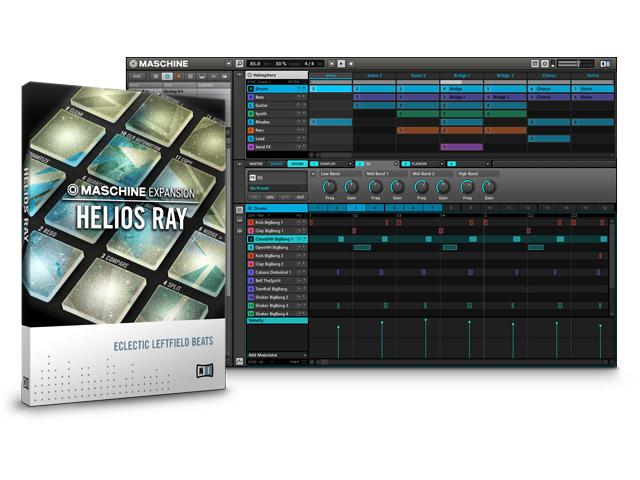Select the Perc group row
Screen dimensions: 640x480
[x=277, y=130]
